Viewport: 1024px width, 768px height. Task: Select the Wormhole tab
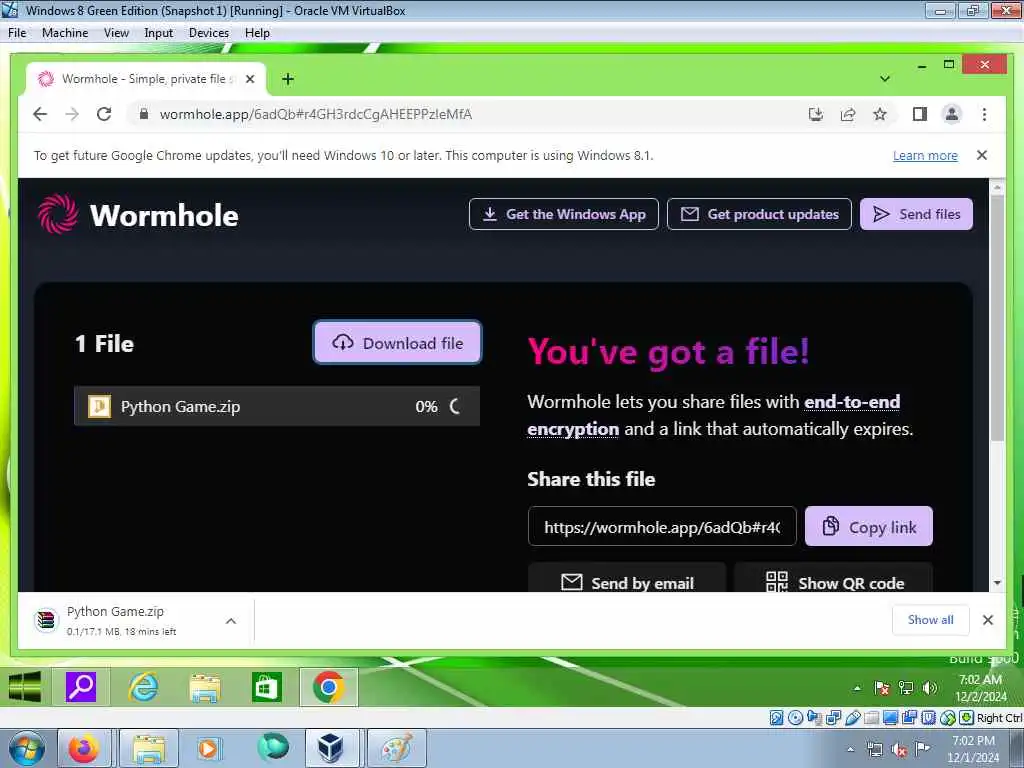(146, 79)
